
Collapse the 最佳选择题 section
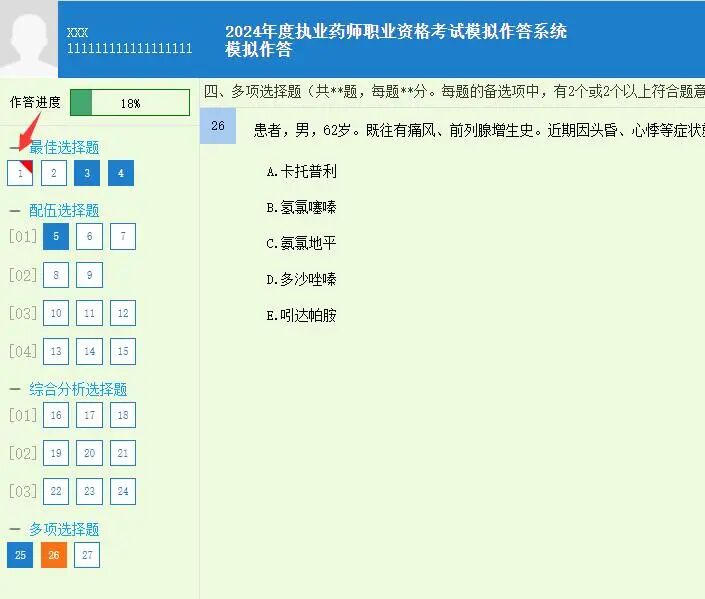(x=15, y=148)
